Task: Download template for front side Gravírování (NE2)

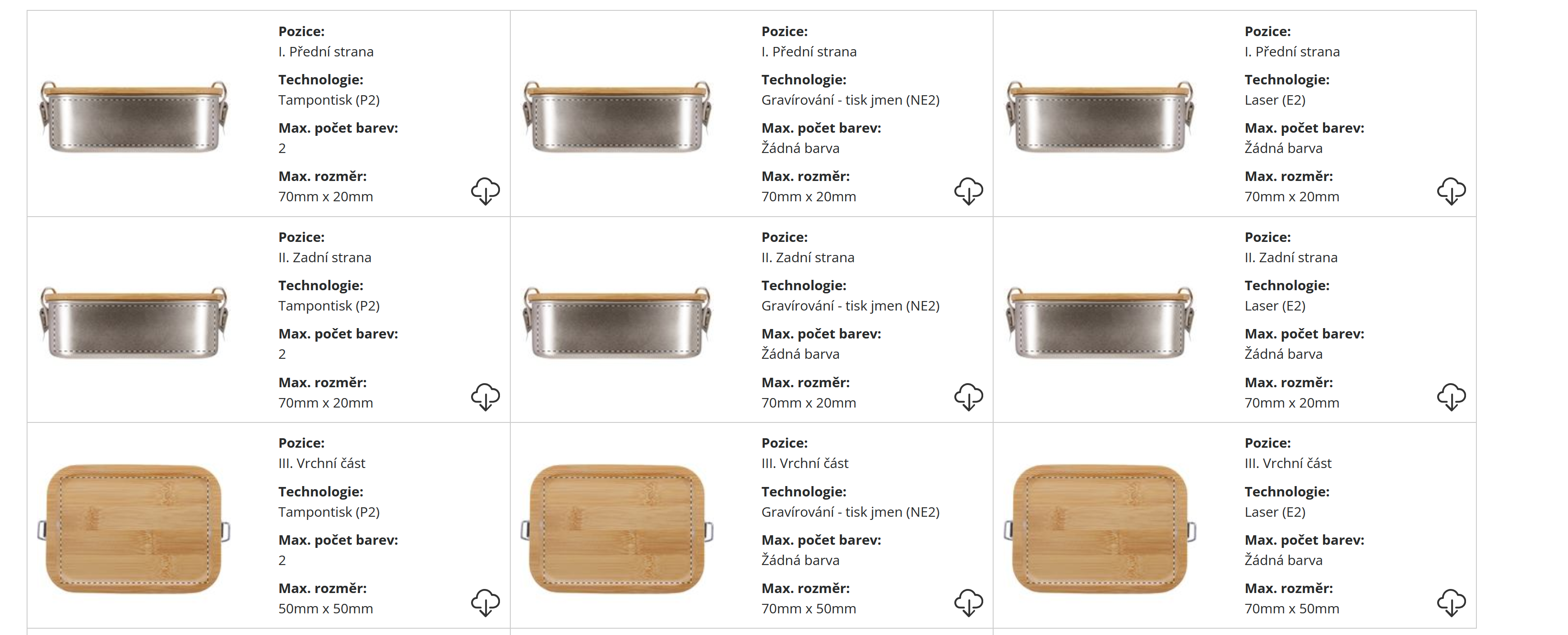Action: pyautogui.click(x=968, y=191)
